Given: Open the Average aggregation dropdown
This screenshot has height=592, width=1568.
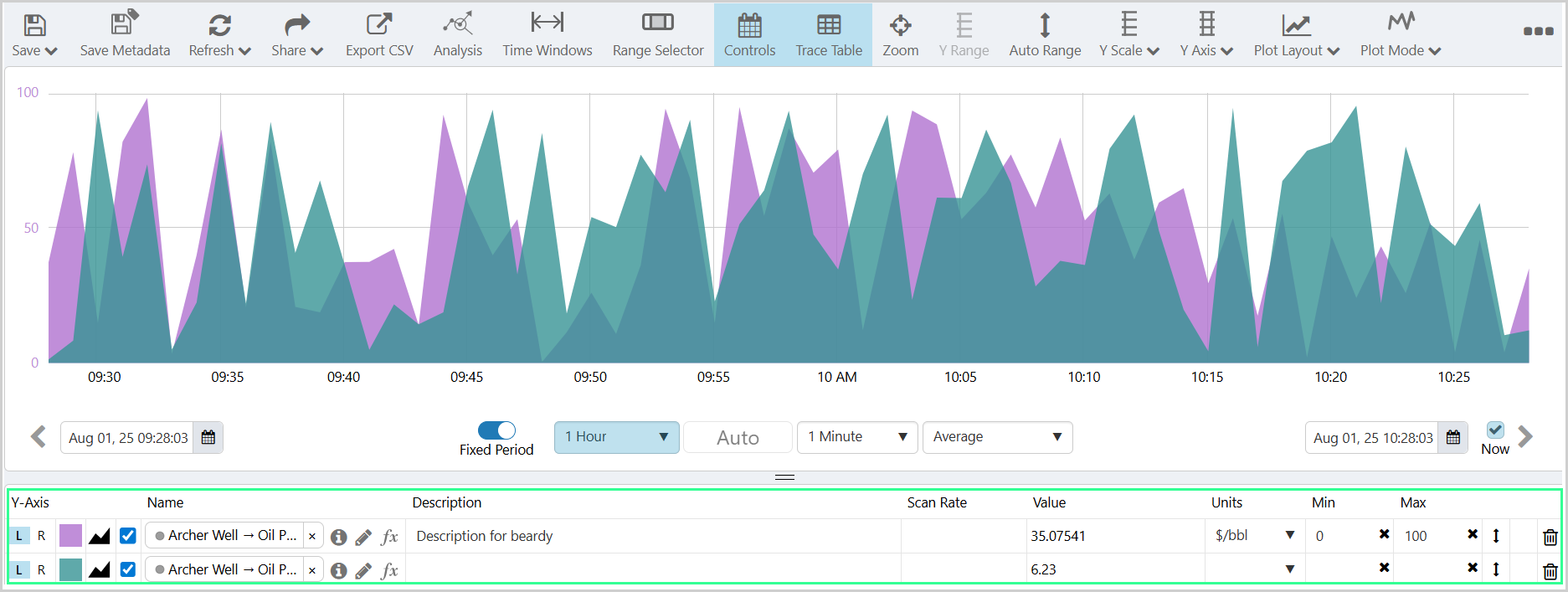Looking at the screenshot, I should pyautogui.click(x=996, y=437).
